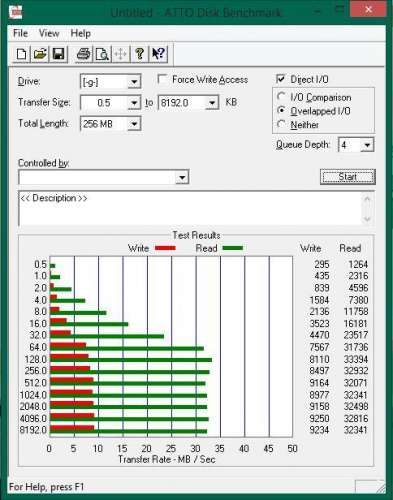Click the window resize grip in the status bar
The image size is (393, 500).
(x=380, y=488)
